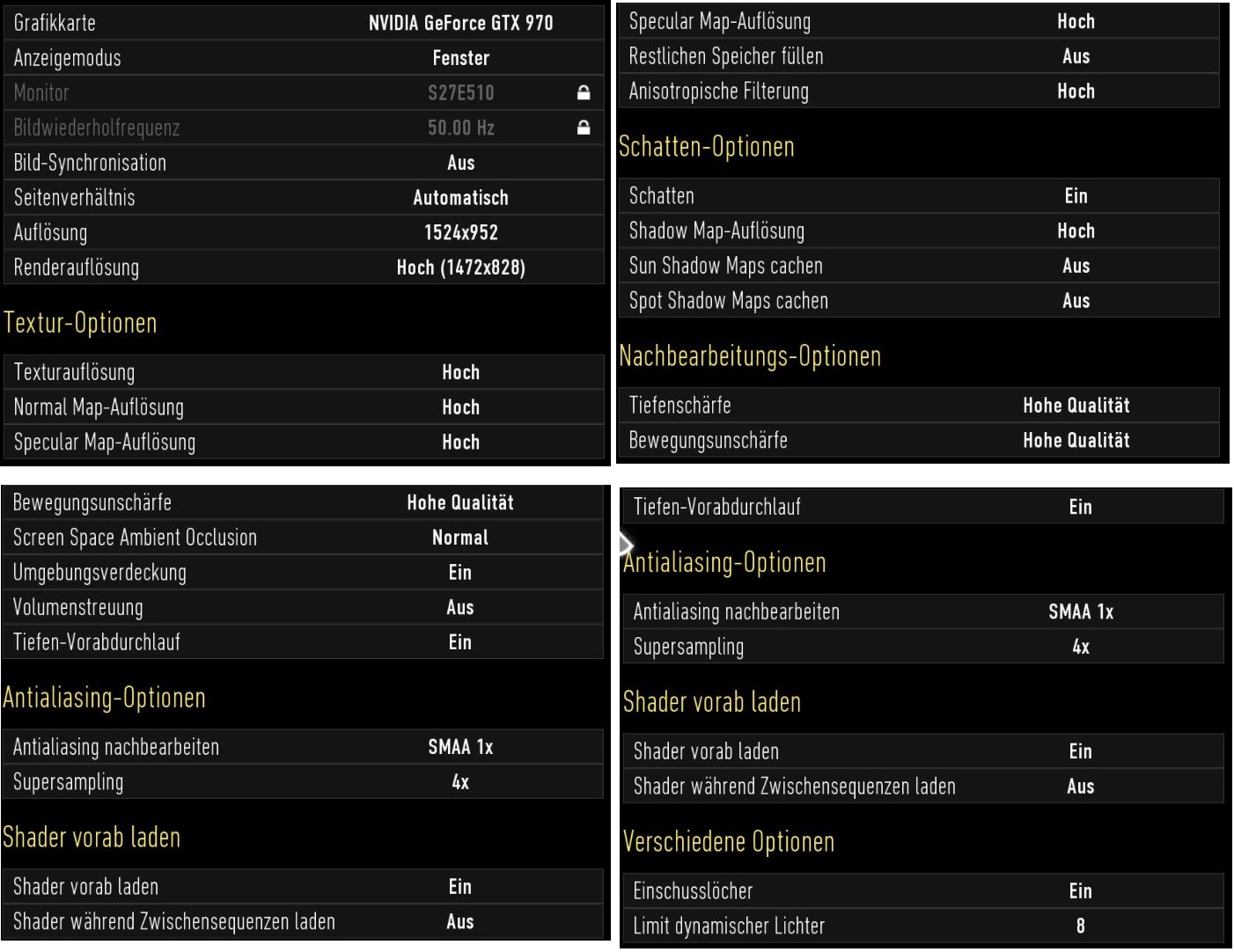Image resolution: width=1234 pixels, height=952 pixels.
Task: Click Tiefenschärfe Hohe Qualität value
Action: coord(1076,406)
